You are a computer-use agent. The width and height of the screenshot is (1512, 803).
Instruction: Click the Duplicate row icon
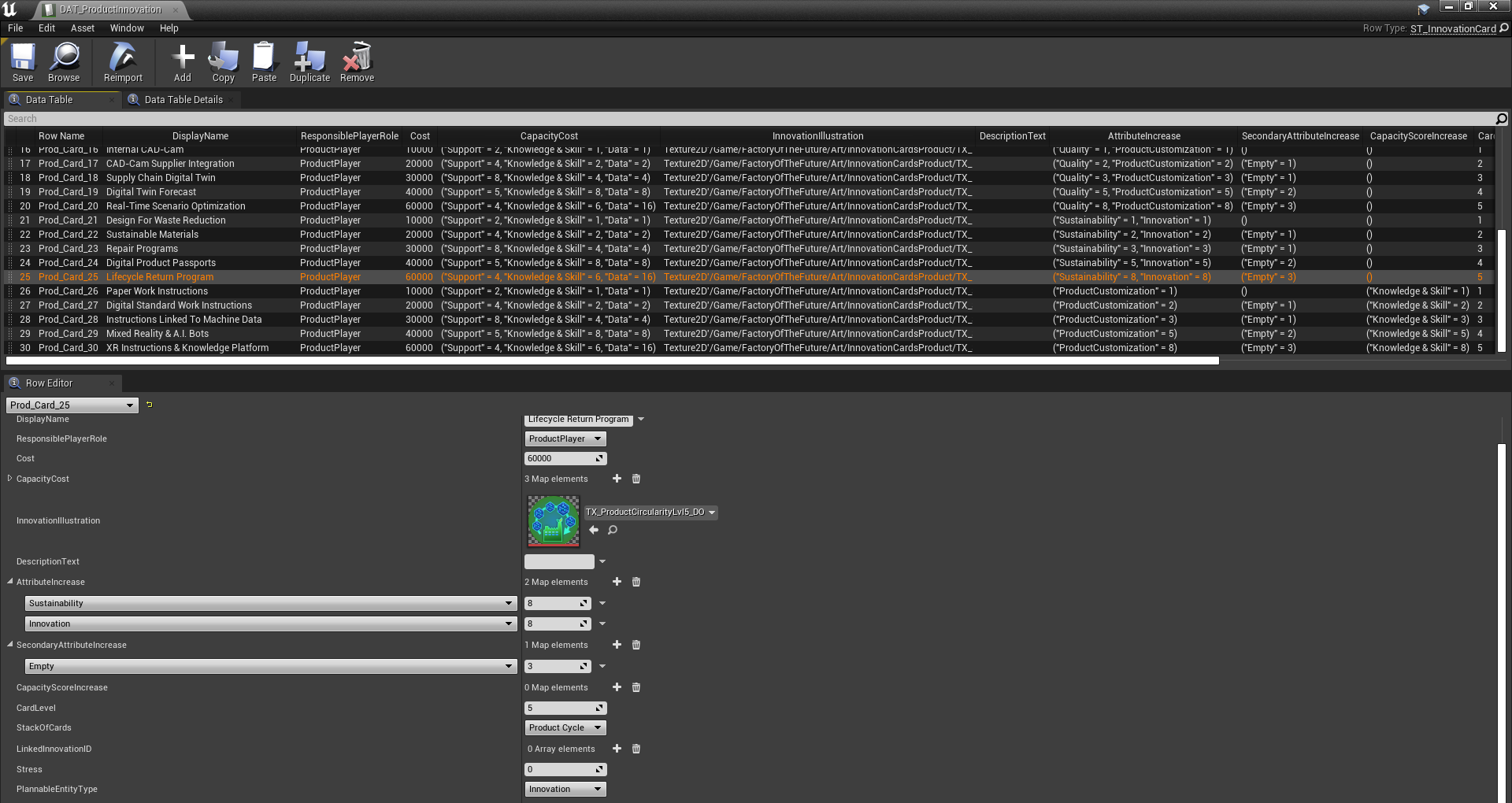point(309,61)
